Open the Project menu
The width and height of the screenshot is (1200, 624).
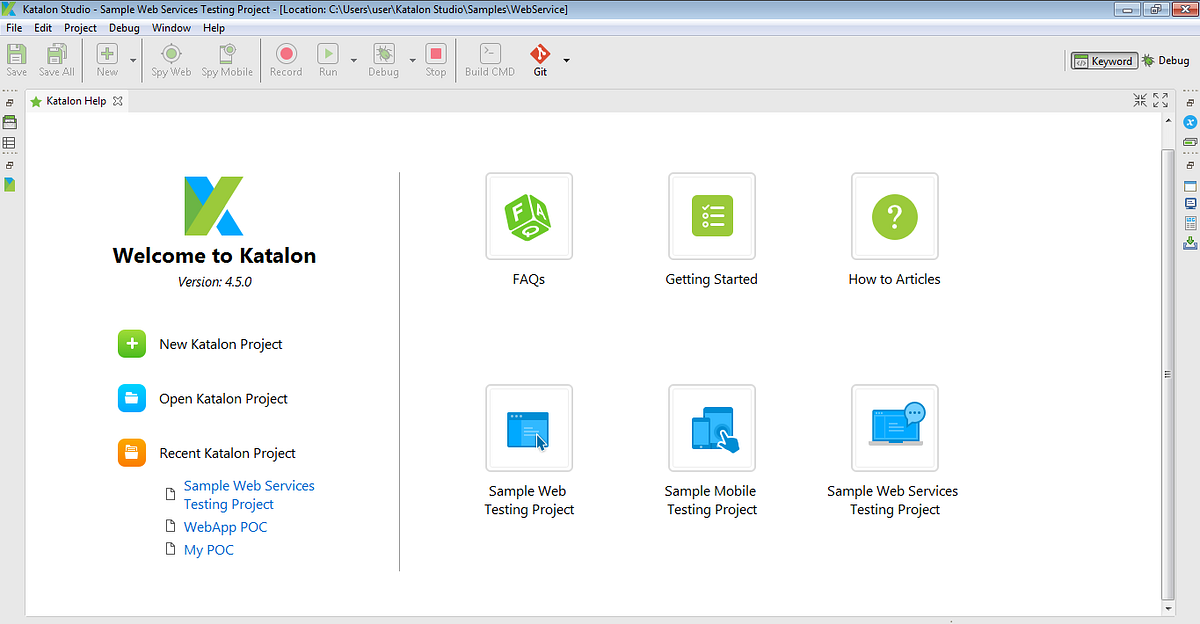(x=79, y=27)
